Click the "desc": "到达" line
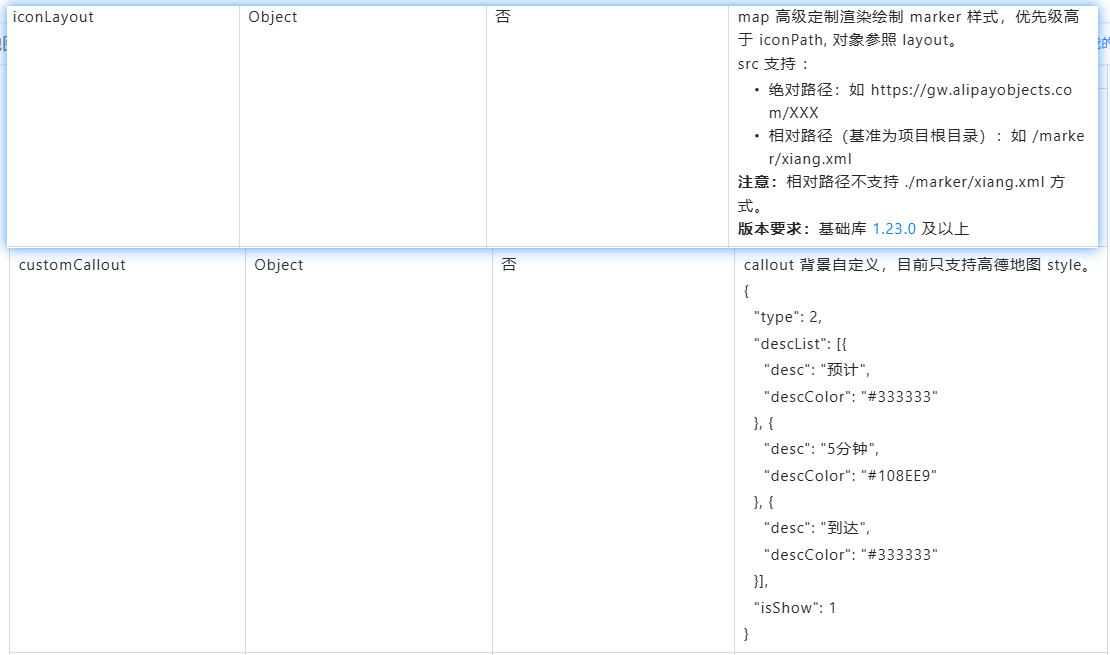This screenshot has height=655, width=1110. pos(817,528)
